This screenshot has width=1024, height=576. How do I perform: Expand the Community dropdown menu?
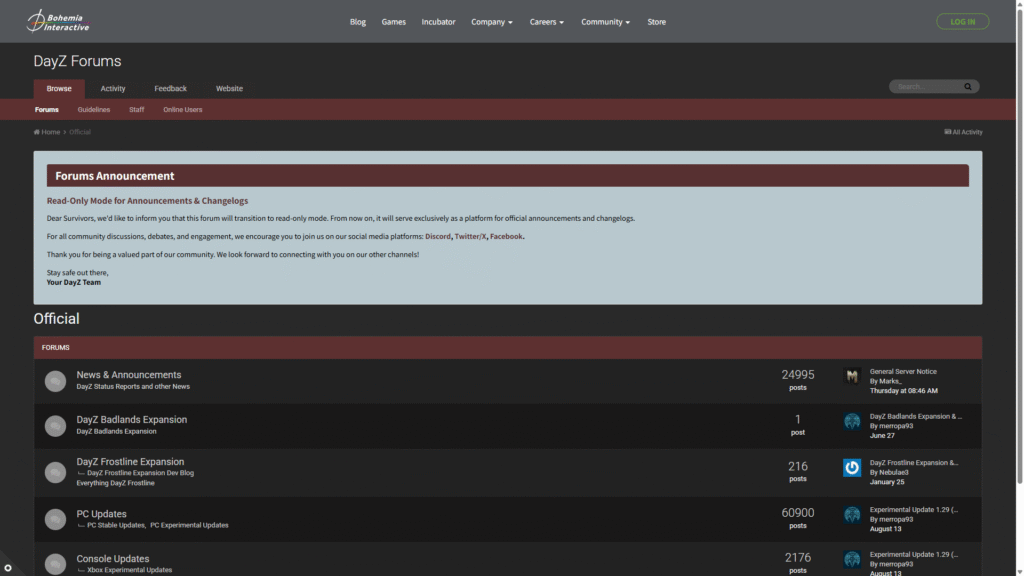pyautogui.click(x=605, y=22)
